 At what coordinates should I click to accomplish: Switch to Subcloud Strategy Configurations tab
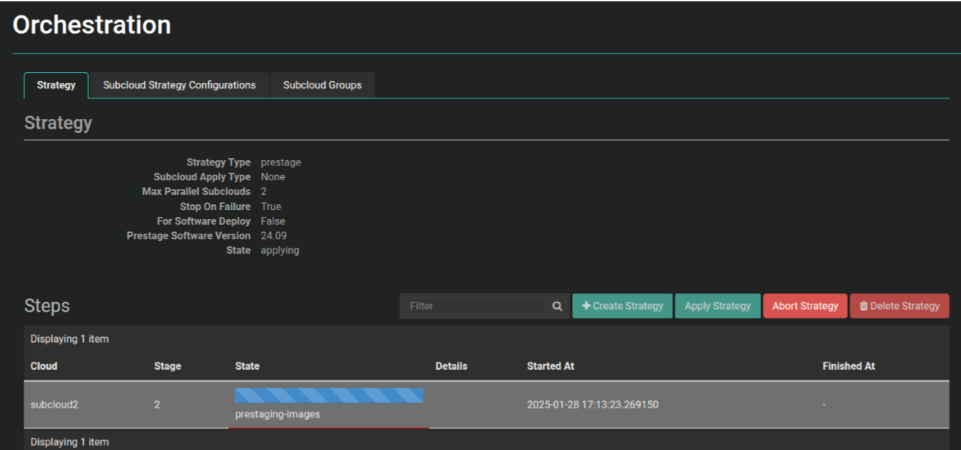pyautogui.click(x=179, y=85)
